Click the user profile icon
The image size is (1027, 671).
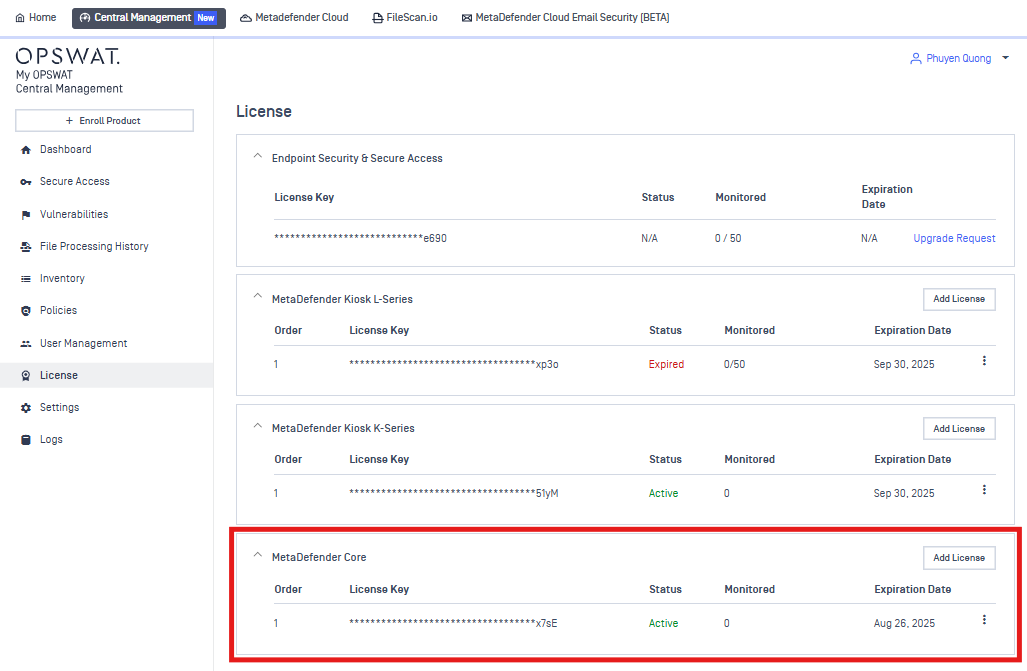[x=916, y=59]
